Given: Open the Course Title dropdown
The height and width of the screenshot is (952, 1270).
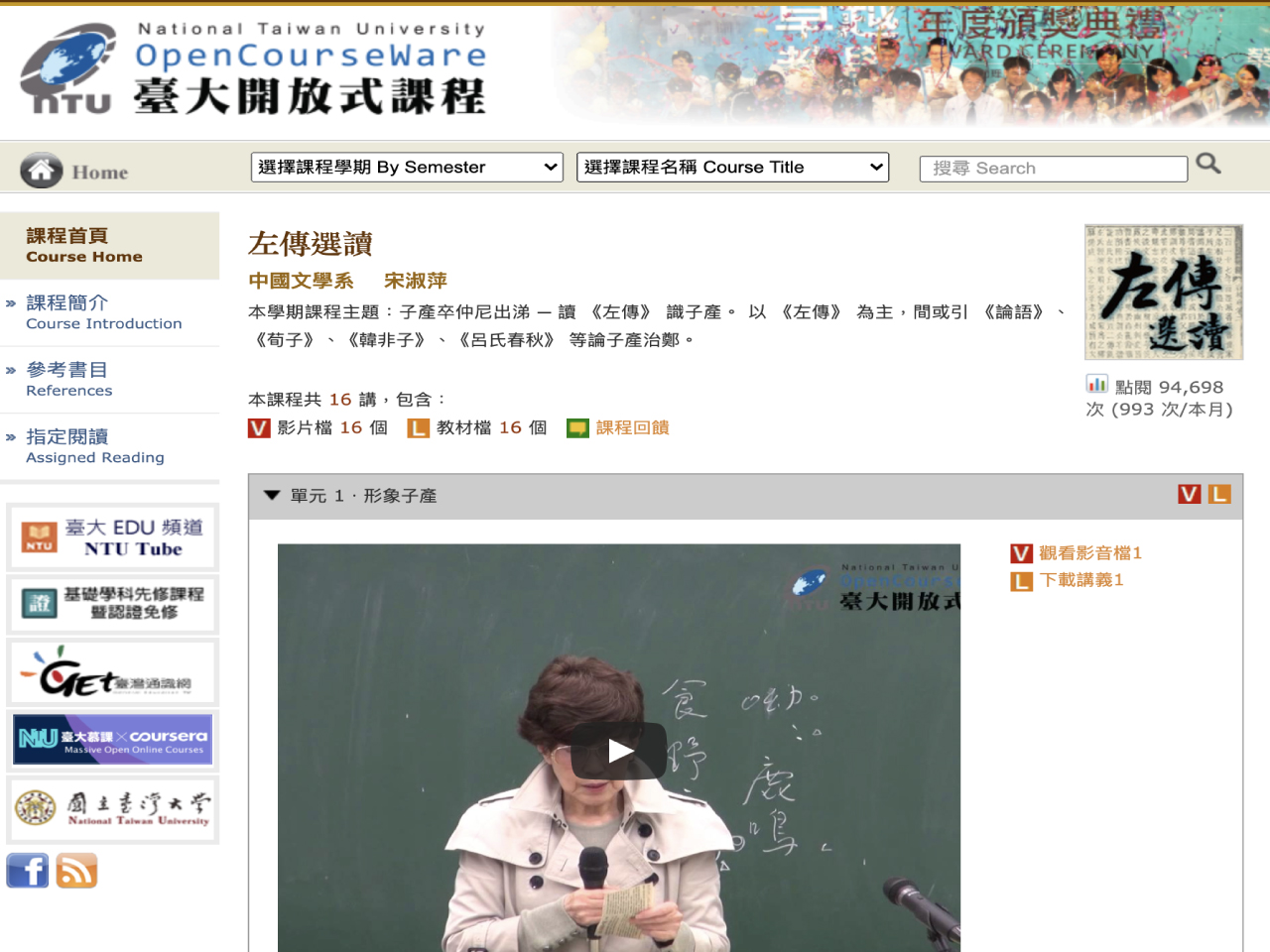Looking at the screenshot, I should 732,167.
